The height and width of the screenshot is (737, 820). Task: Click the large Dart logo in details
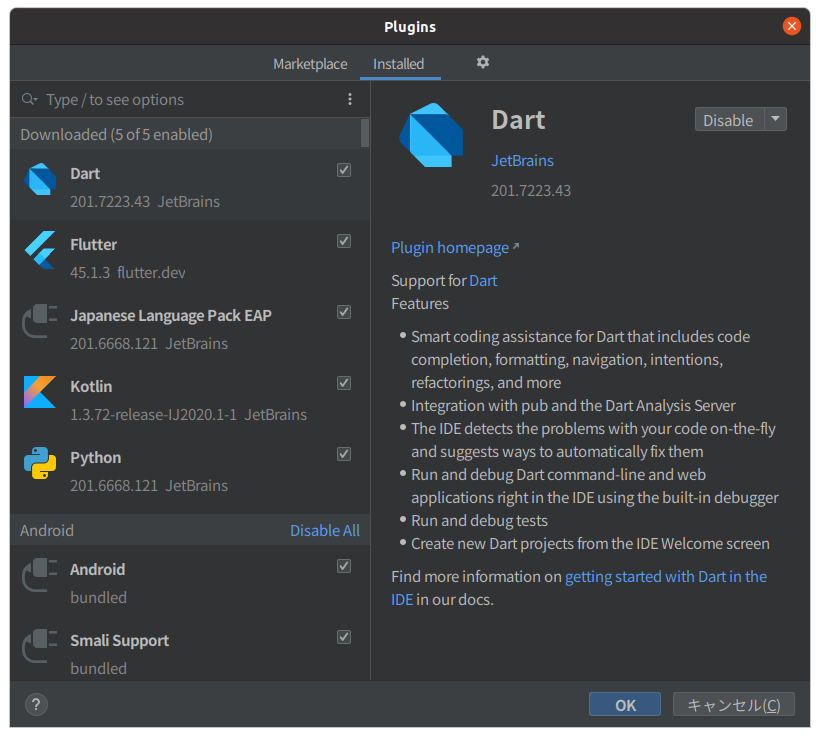431,135
